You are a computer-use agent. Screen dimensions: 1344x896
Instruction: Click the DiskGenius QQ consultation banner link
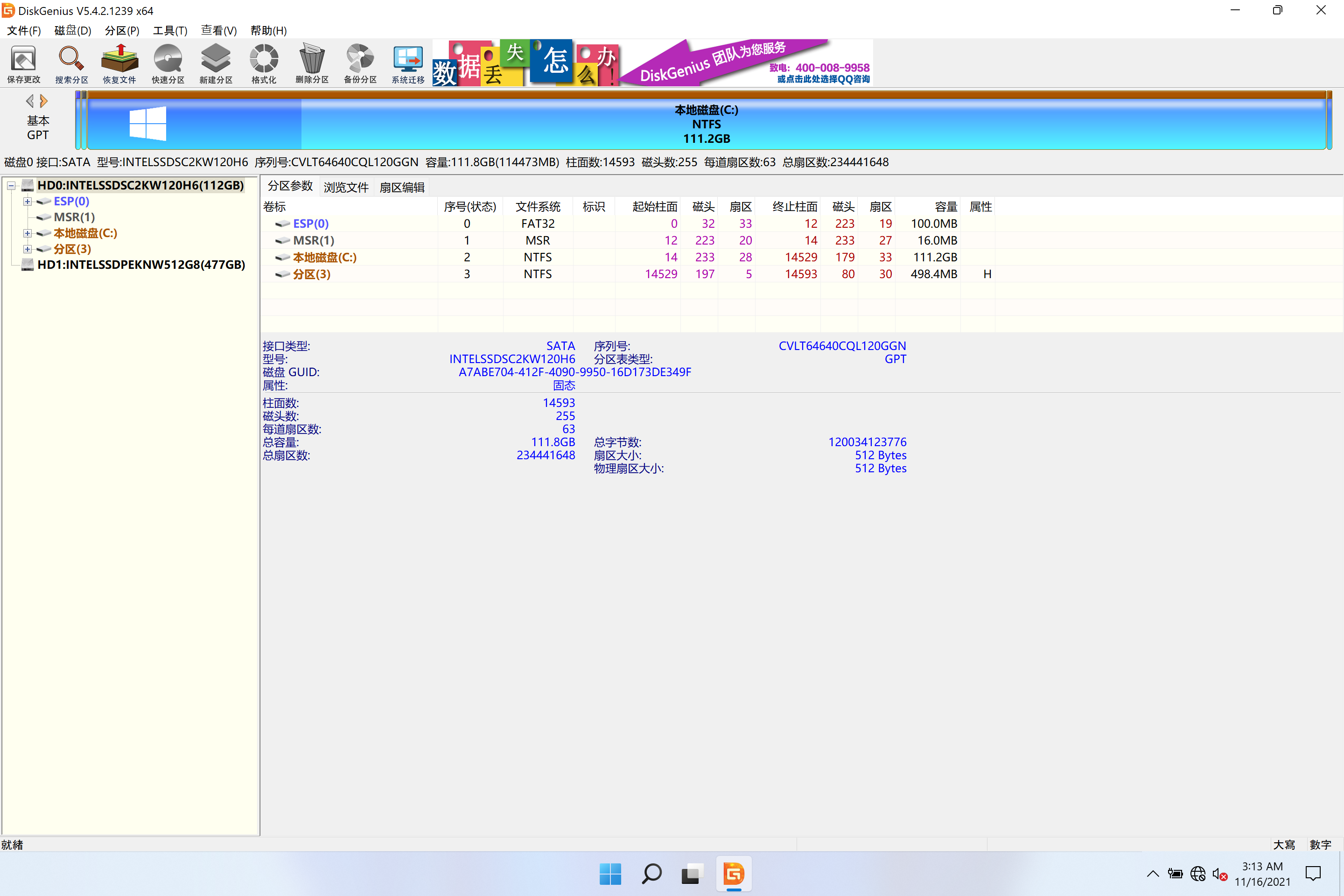pos(823,79)
